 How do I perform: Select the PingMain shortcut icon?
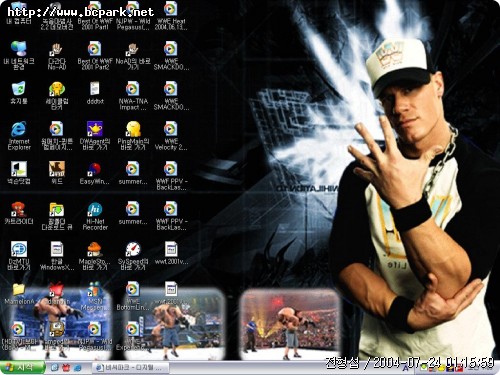[x=133, y=135]
